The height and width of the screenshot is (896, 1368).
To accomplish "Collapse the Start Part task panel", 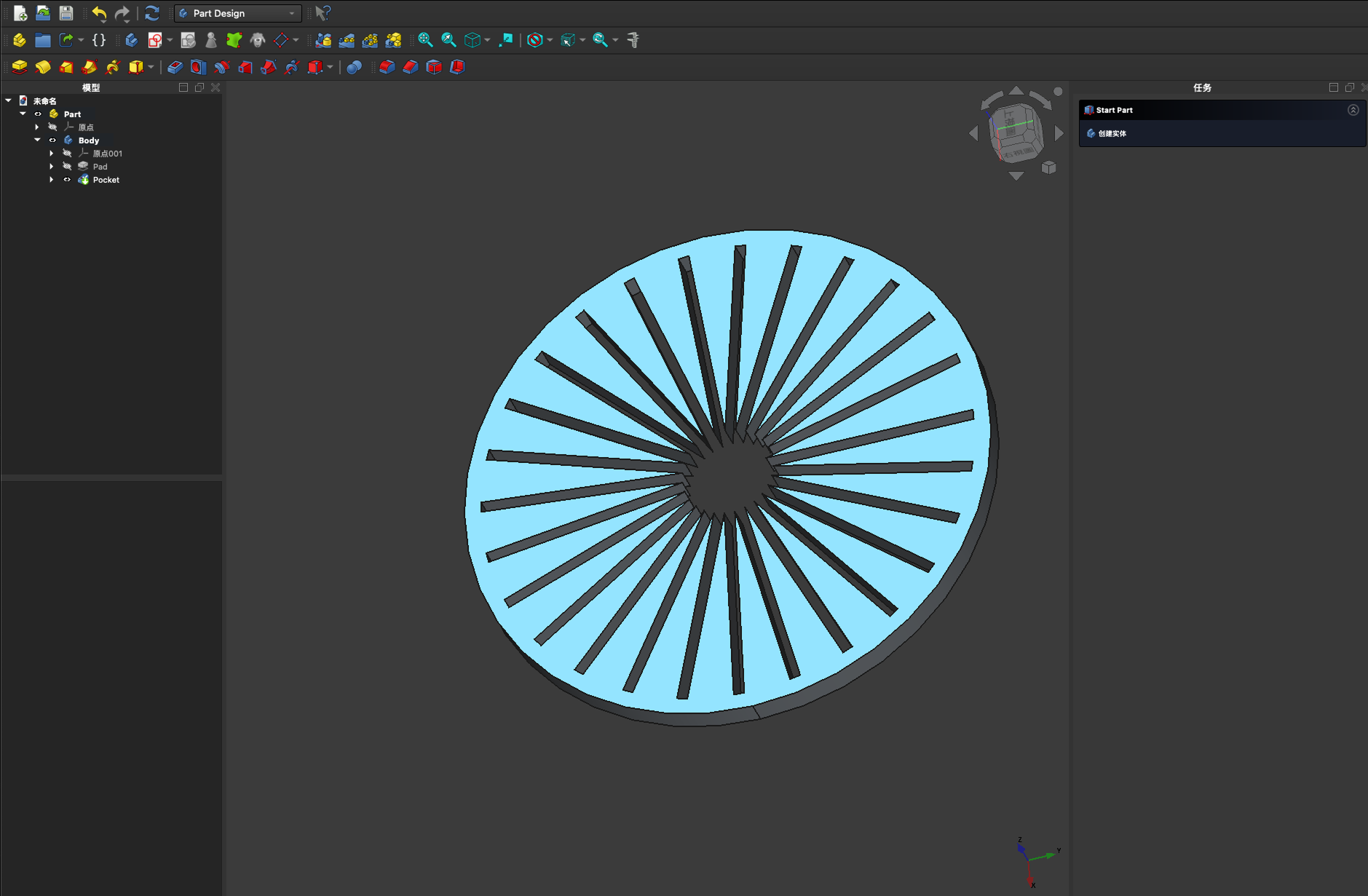I will click(1353, 110).
